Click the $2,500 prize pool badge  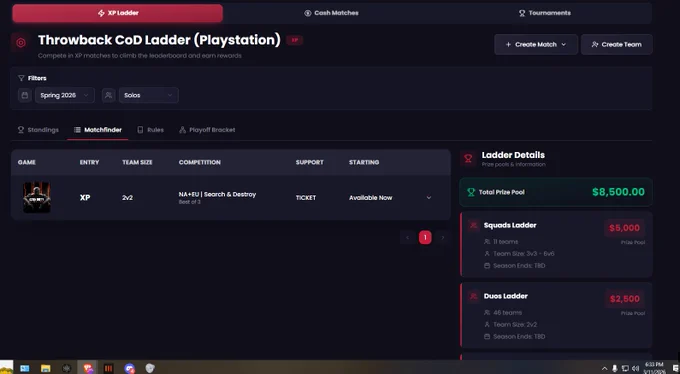tap(624, 299)
